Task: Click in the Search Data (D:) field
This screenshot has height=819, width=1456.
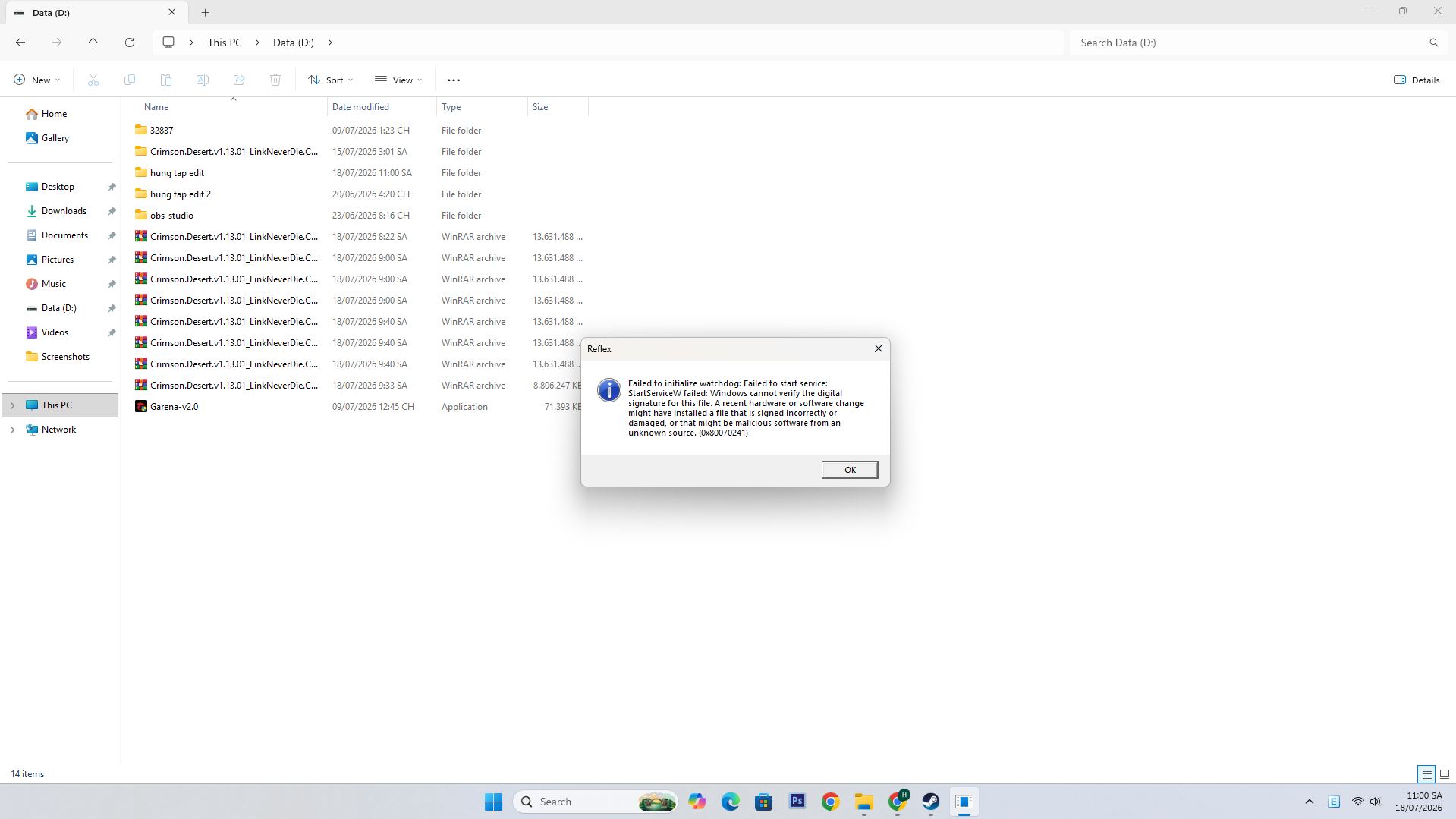Action: [1248, 43]
